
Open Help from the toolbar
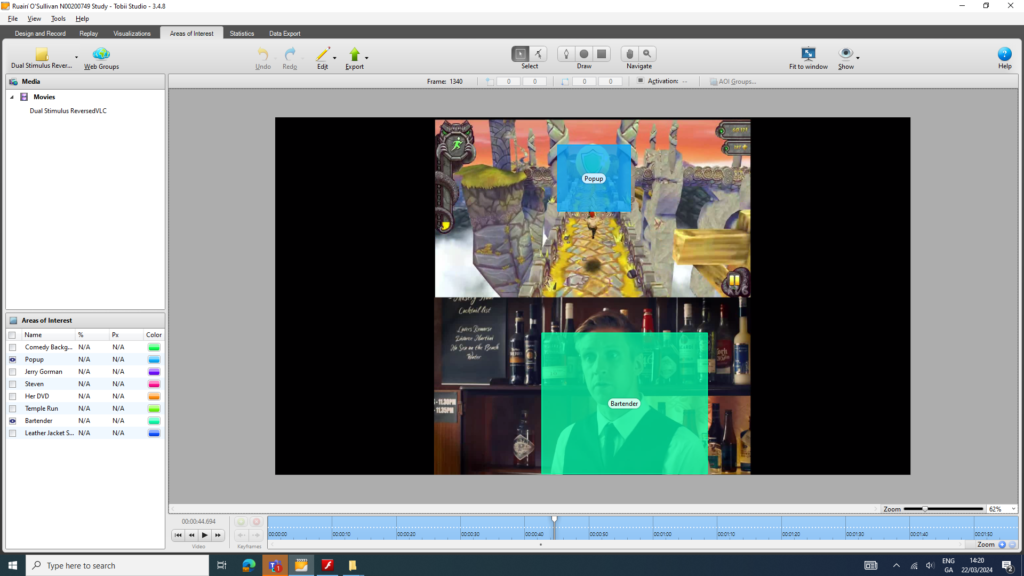point(1004,54)
